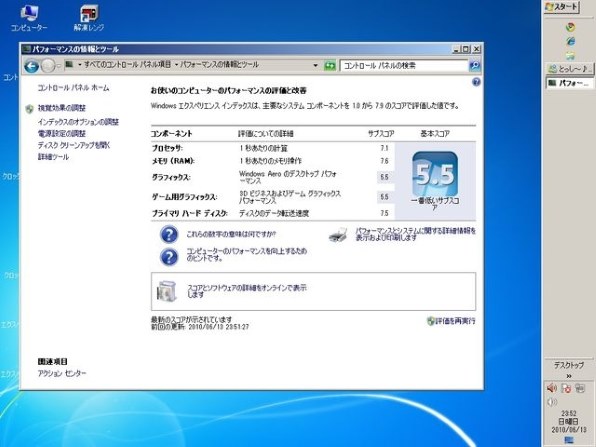Click the printer icon for detailed info
This screenshot has width=596, height=447.
pos(338,235)
